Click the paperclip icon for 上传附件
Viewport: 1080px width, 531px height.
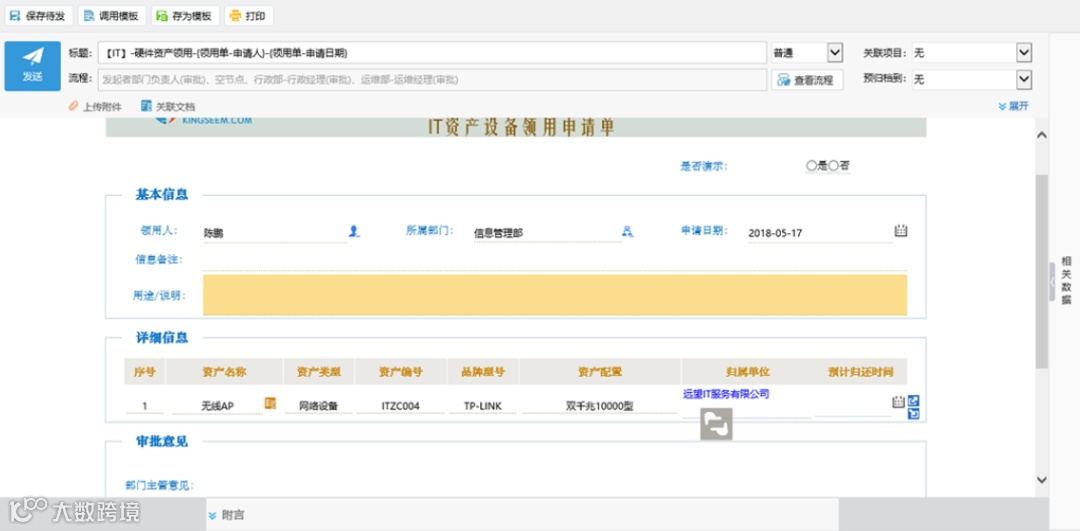click(x=74, y=106)
